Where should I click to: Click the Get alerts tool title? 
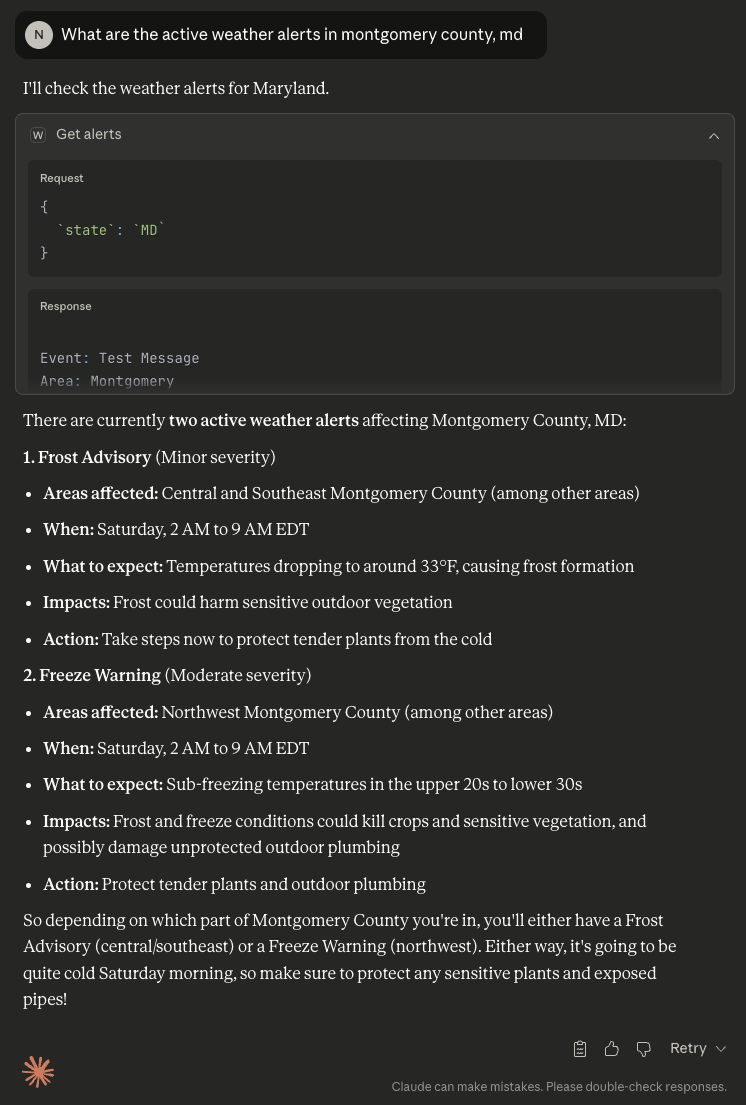(x=89, y=135)
